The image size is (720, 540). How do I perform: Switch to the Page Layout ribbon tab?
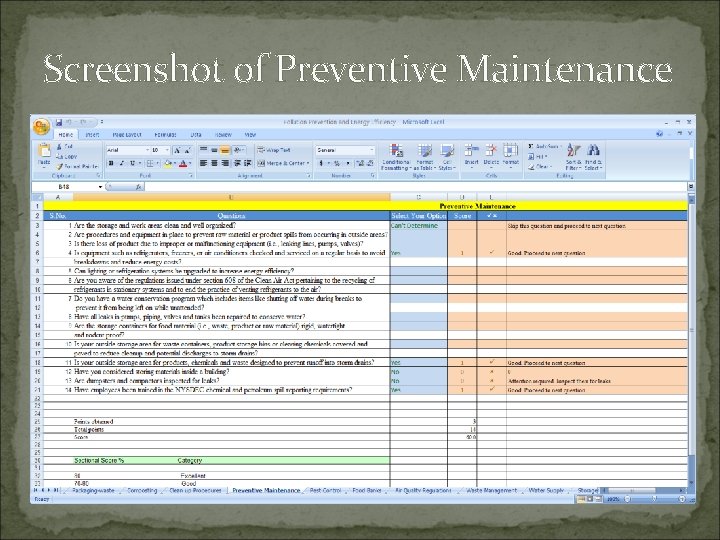pyautogui.click(x=127, y=135)
